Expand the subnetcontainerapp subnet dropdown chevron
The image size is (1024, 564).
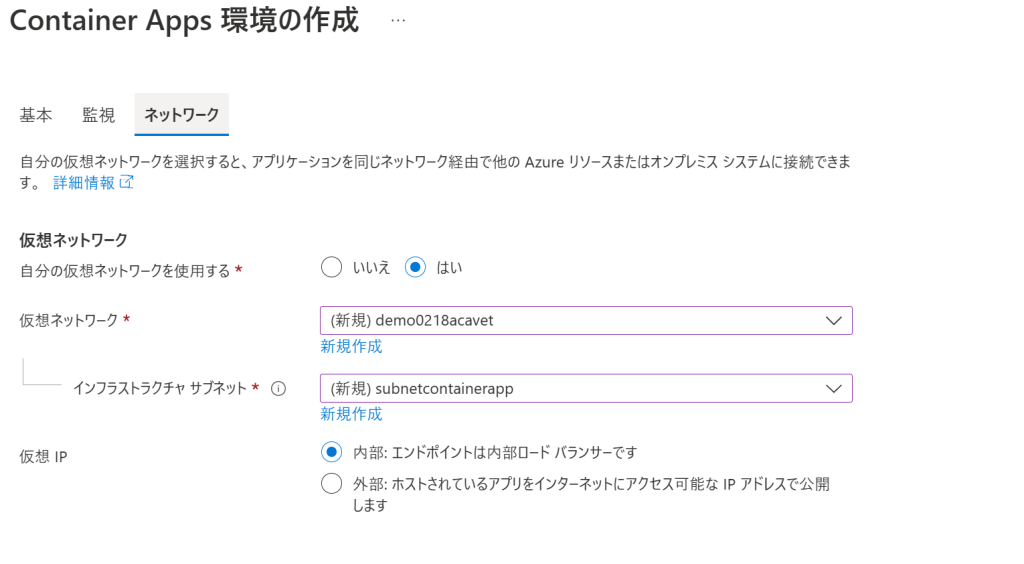[833, 388]
